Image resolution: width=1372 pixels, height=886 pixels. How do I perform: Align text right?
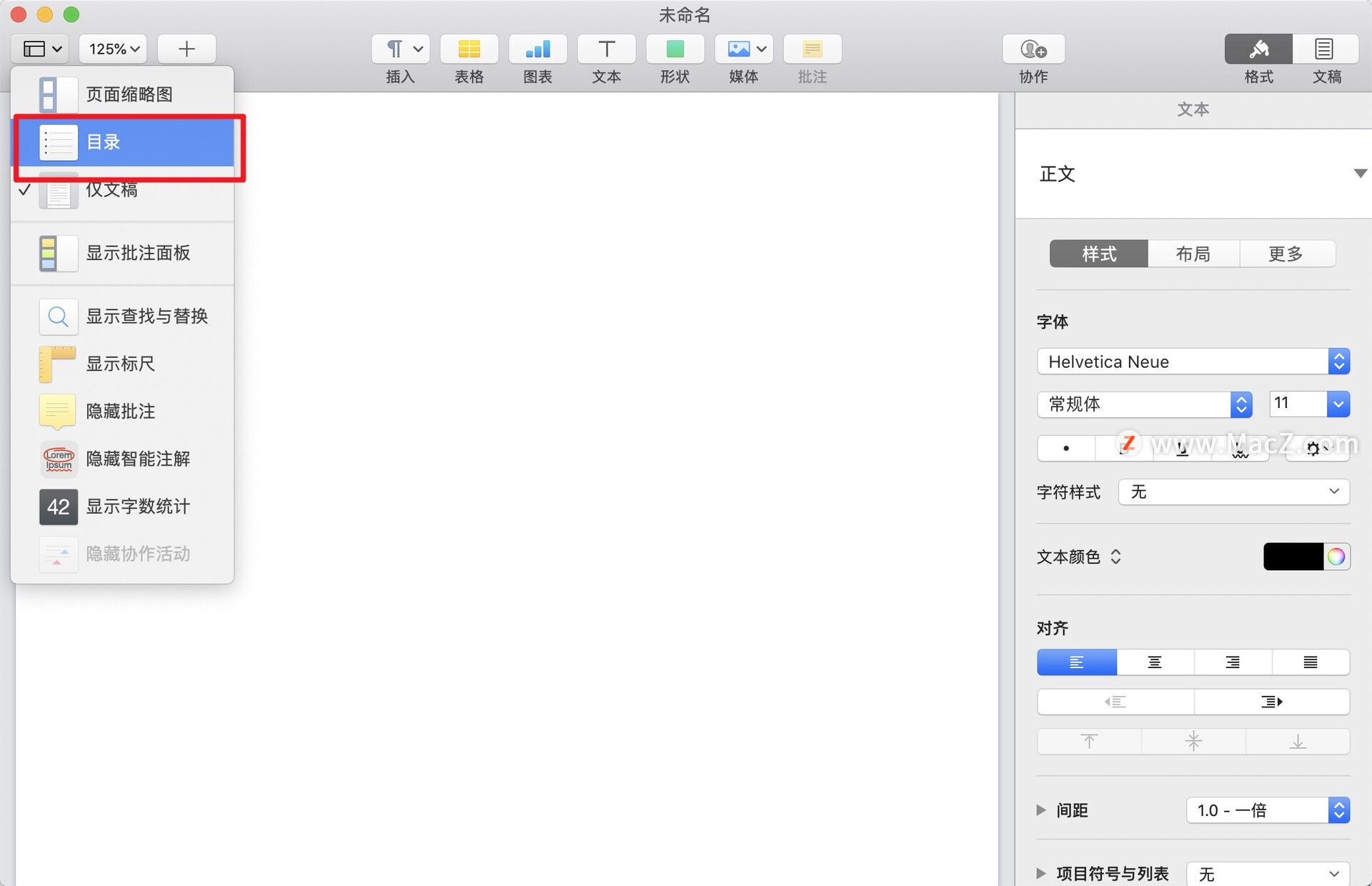1233,662
